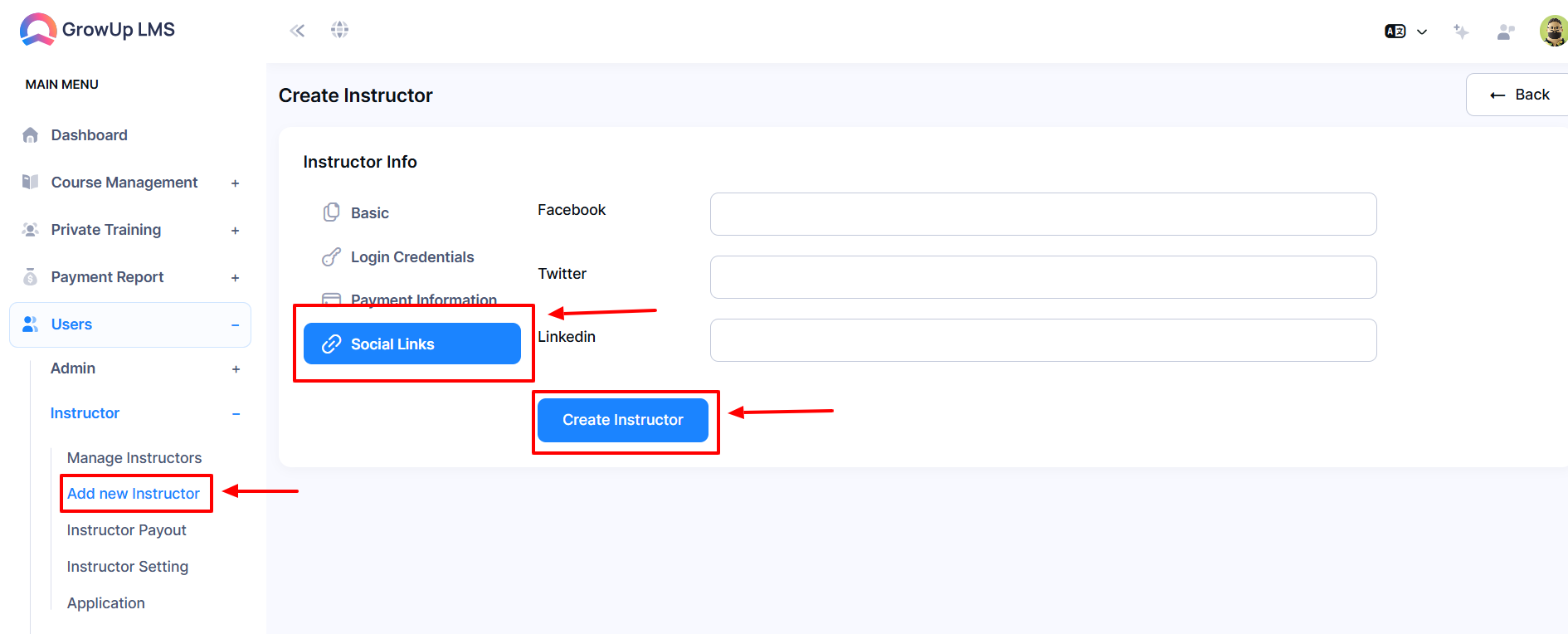Image resolution: width=1568 pixels, height=634 pixels.
Task: Open Instructor submenu
Action: 85,413
